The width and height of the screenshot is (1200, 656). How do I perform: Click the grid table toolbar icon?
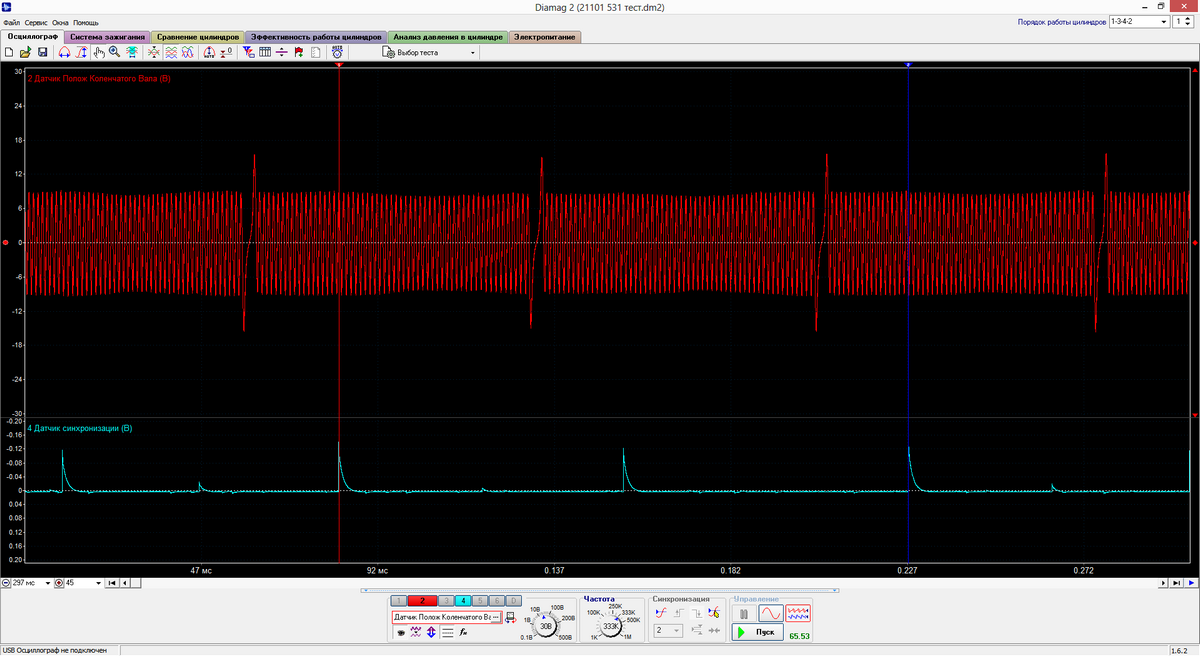(265, 52)
